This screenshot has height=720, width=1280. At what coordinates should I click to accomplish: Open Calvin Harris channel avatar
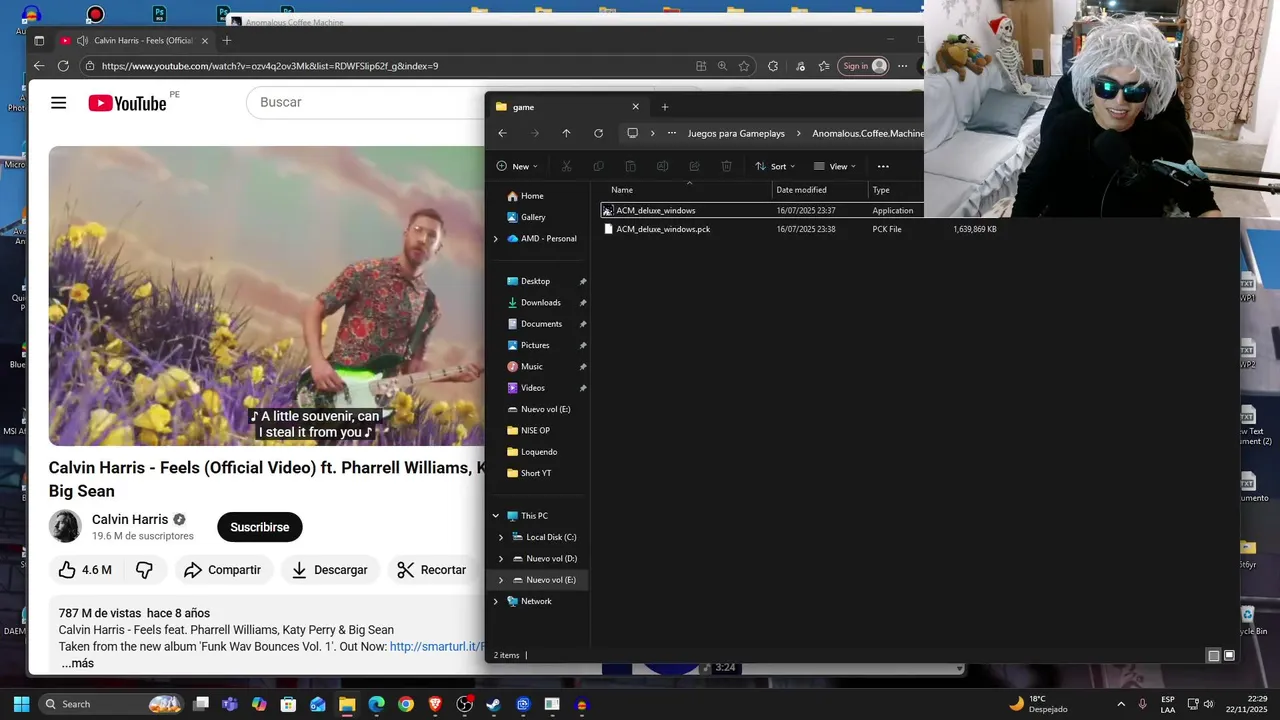65,526
